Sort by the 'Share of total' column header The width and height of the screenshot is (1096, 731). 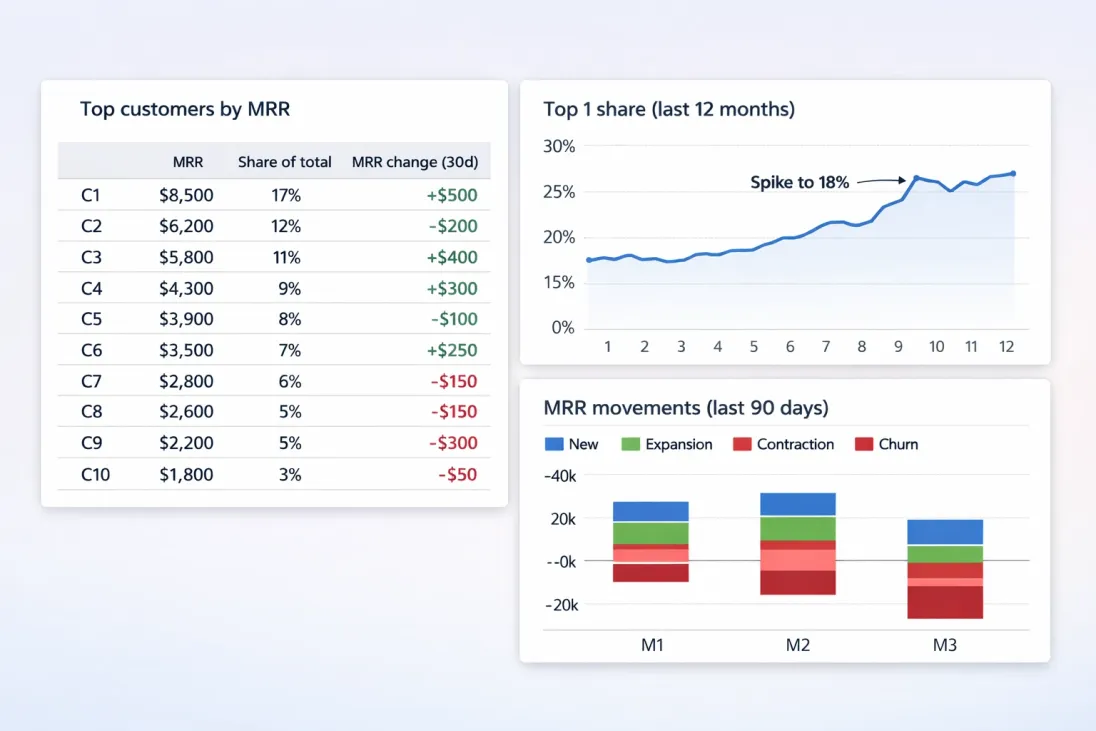click(285, 161)
